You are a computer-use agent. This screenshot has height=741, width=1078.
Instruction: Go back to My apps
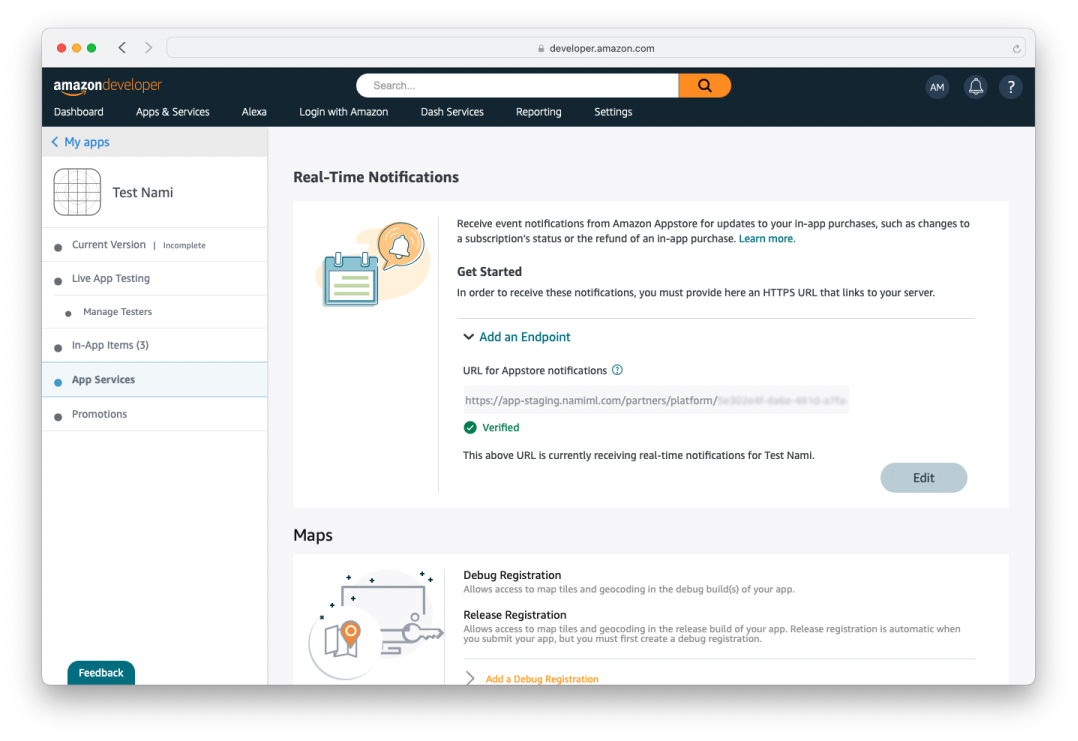[x=87, y=142]
